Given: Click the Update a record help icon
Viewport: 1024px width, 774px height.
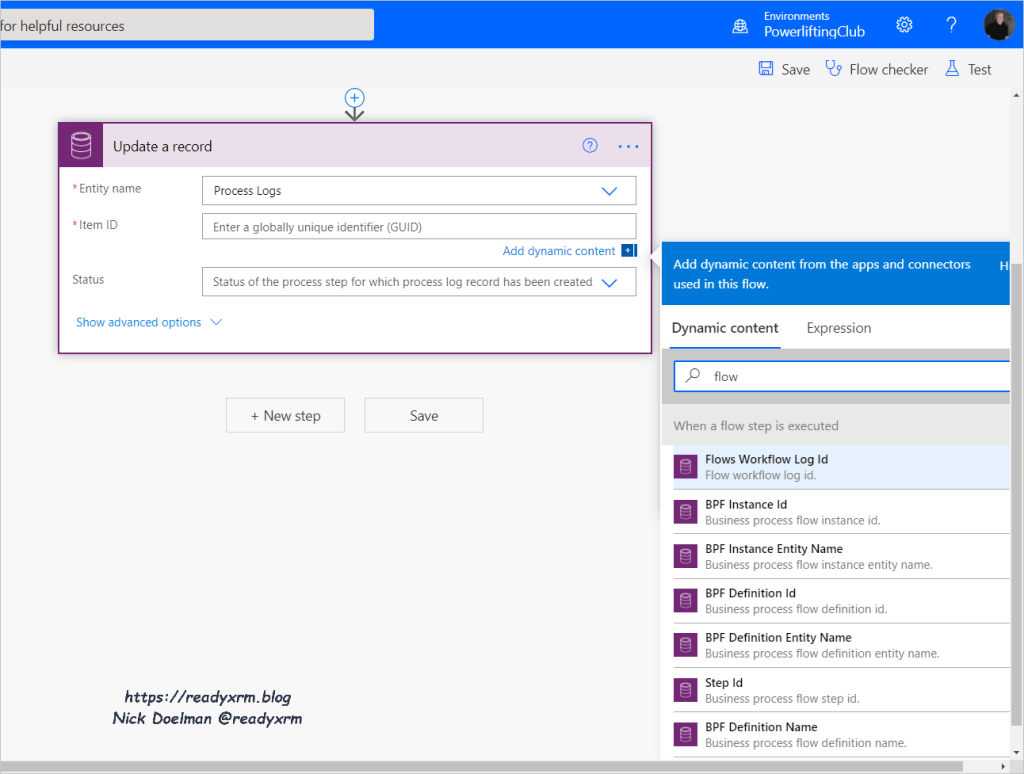Looking at the screenshot, I should pyautogui.click(x=590, y=146).
